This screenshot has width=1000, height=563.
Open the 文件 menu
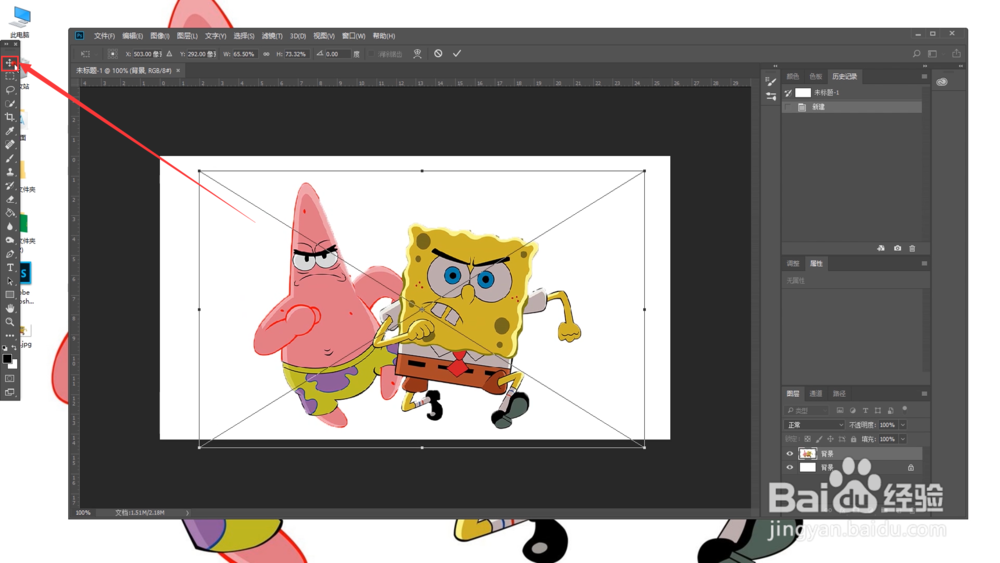point(105,36)
